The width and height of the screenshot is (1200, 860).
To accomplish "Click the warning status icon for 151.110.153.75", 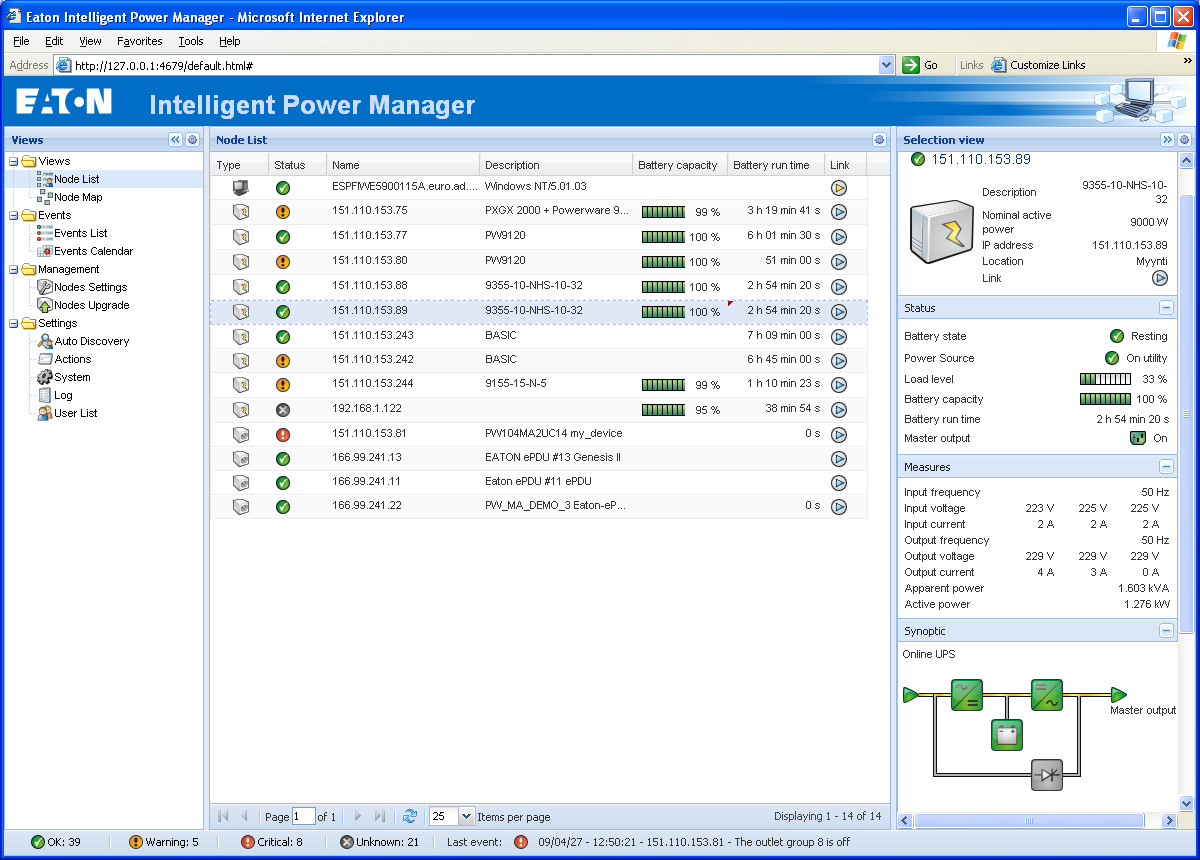I will pyautogui.click(x=283, y=212).
